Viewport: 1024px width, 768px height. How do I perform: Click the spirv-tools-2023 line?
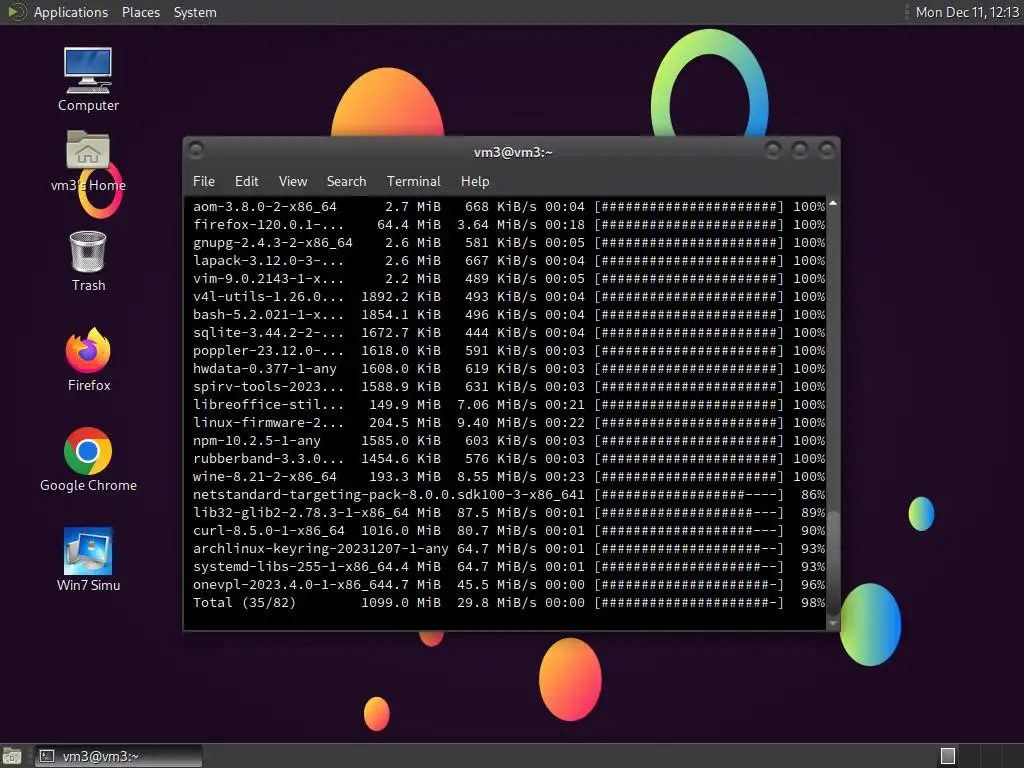tap(509, 387)
